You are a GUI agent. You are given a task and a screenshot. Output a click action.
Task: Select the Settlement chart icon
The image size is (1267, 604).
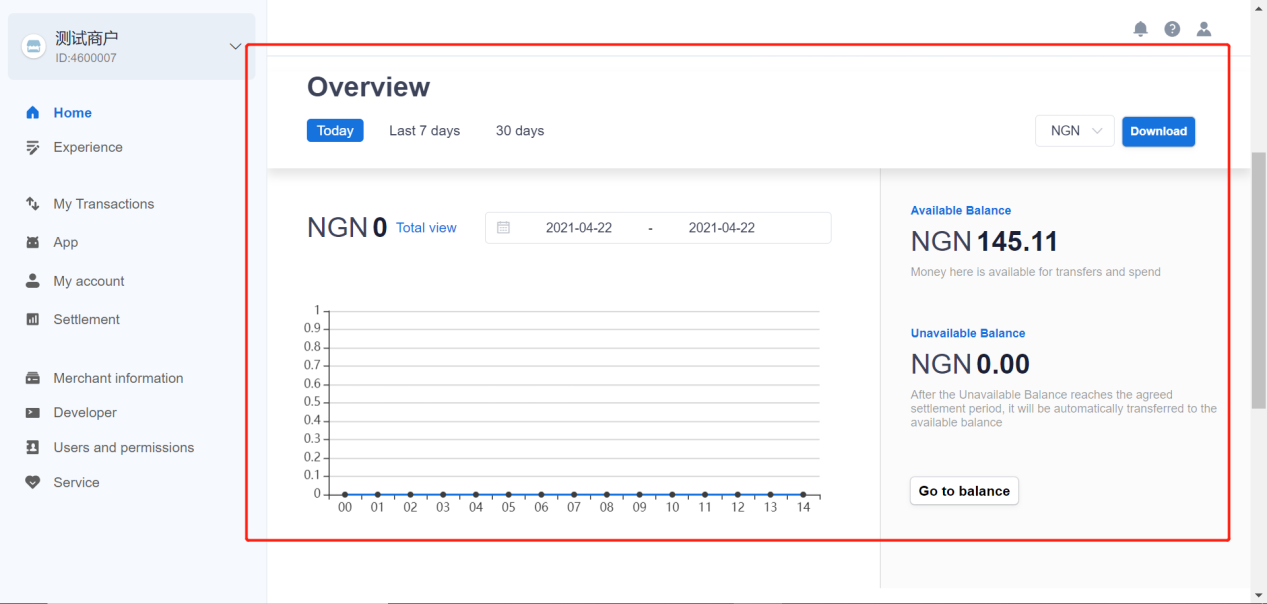coord(33,320)
